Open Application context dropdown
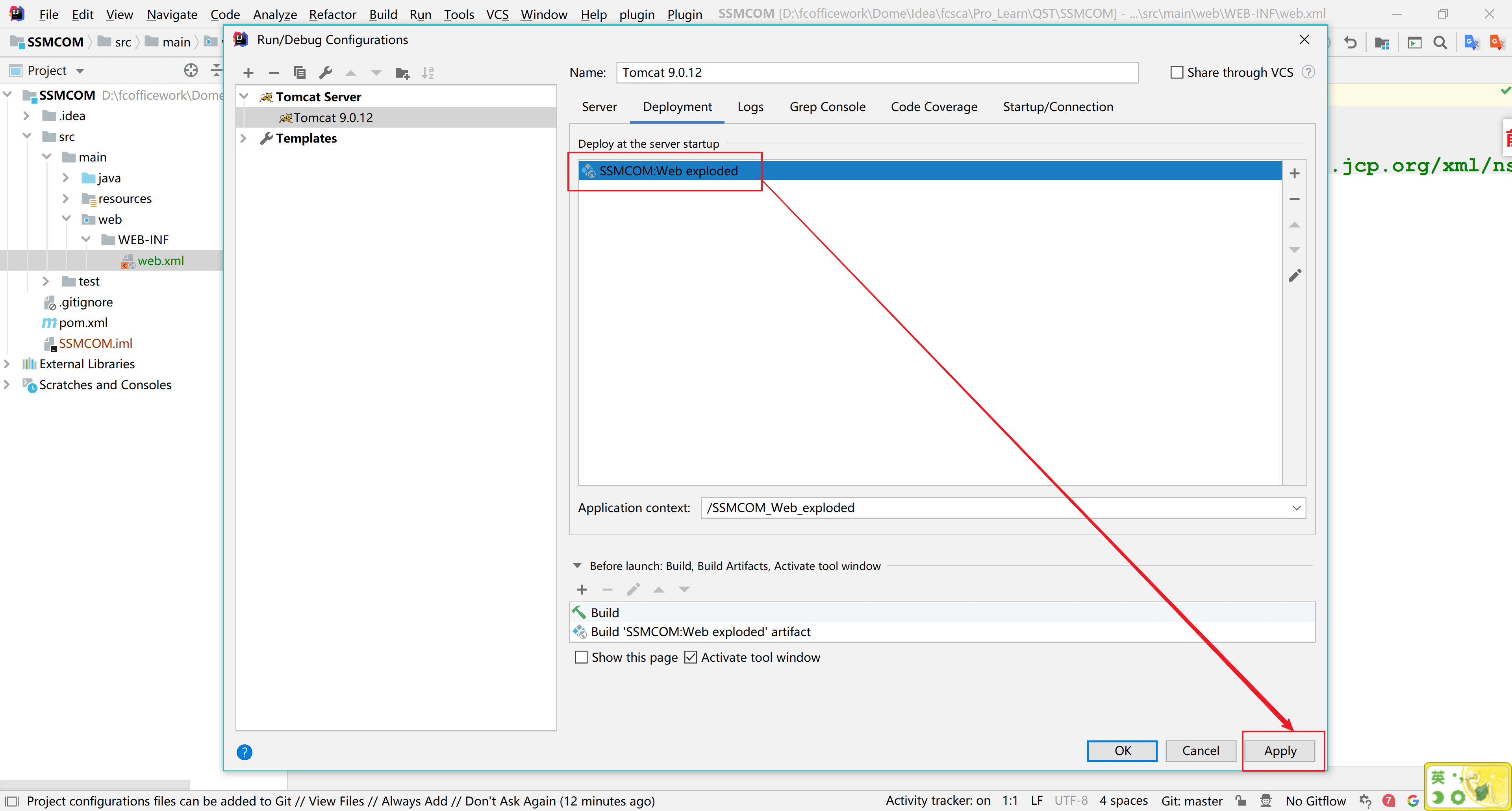 (1296, 508)
